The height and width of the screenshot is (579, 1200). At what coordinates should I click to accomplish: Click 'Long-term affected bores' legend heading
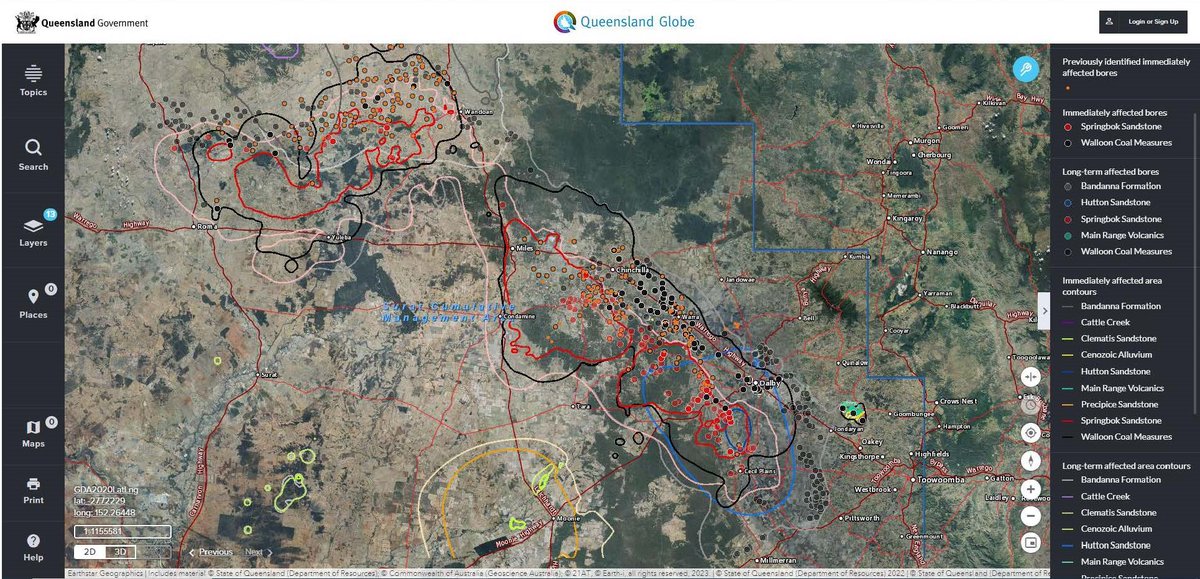1108,171
